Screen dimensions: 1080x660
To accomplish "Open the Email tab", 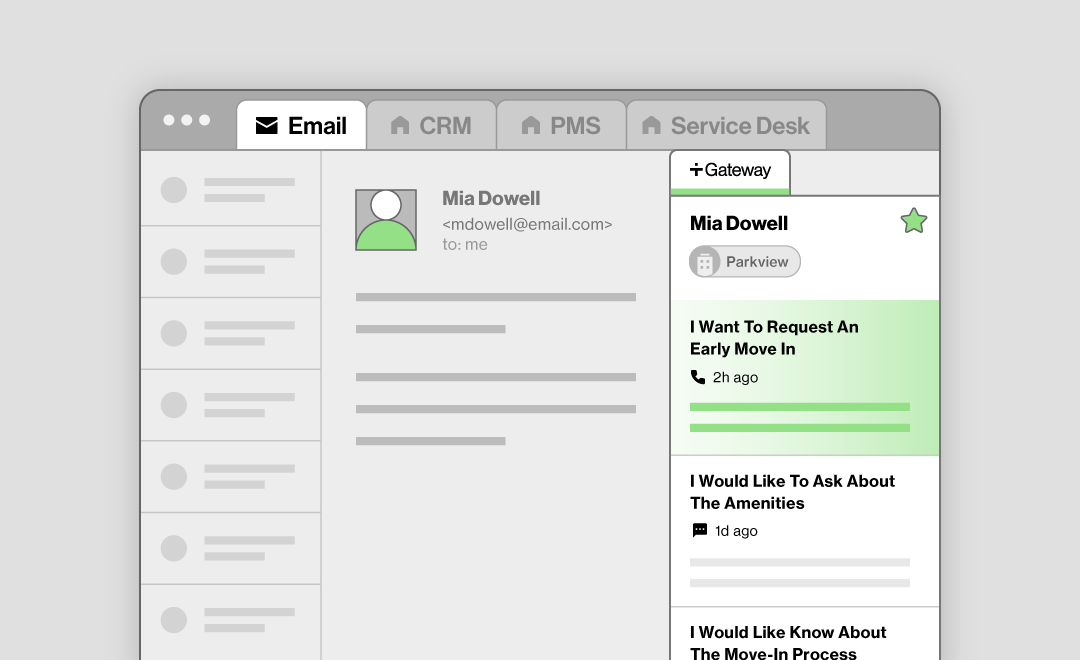I will (301, 125).
